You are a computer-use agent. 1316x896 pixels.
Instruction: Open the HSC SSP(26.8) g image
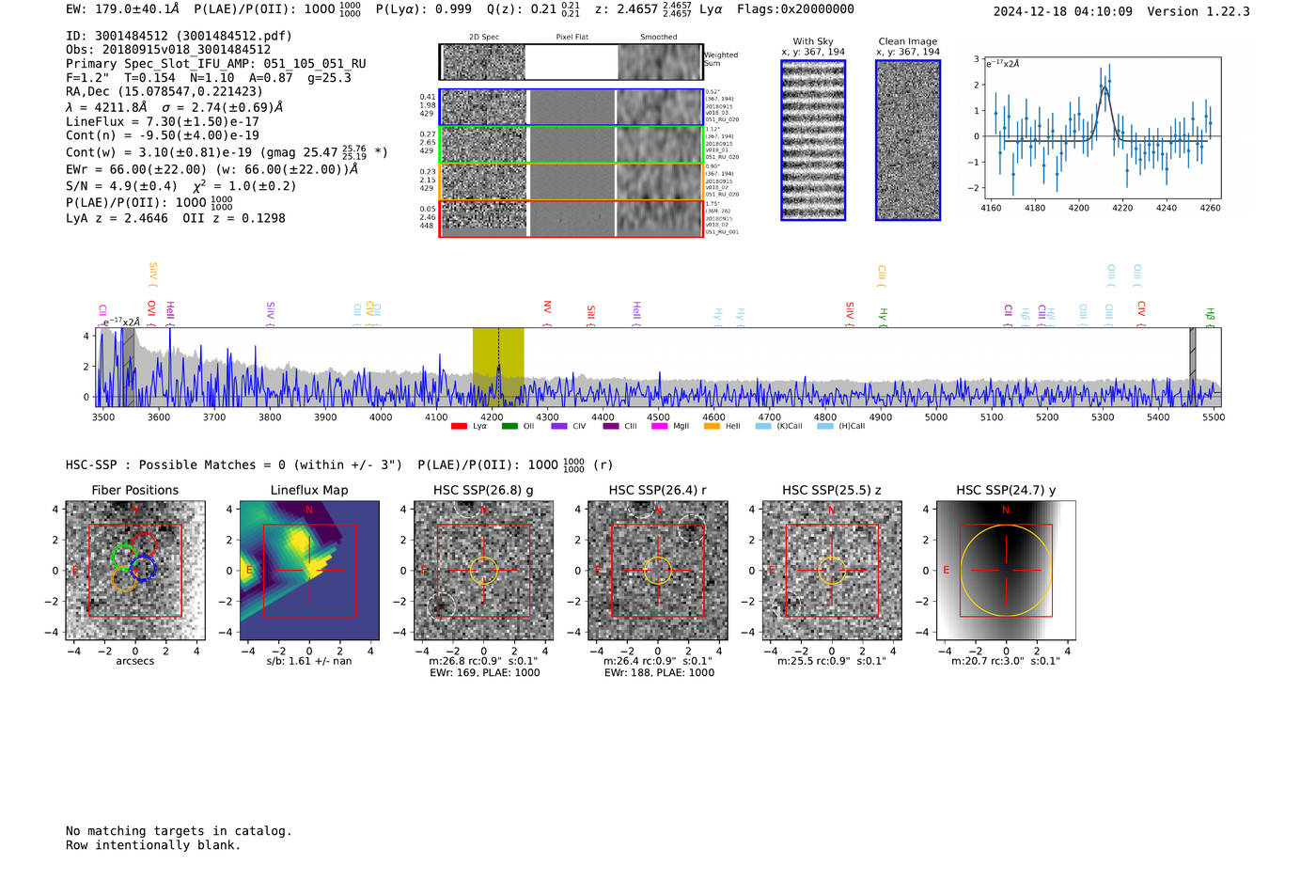click(483, 571)
